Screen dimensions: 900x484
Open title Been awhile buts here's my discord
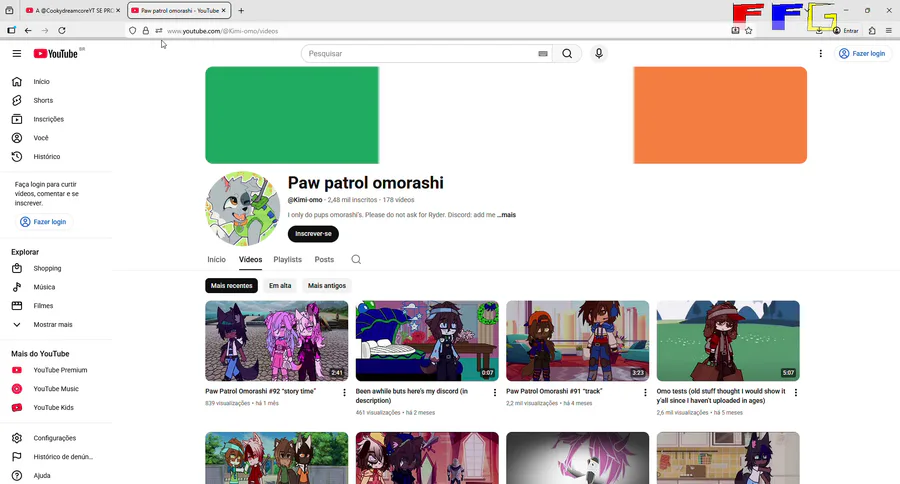click(x=412, y=396)
